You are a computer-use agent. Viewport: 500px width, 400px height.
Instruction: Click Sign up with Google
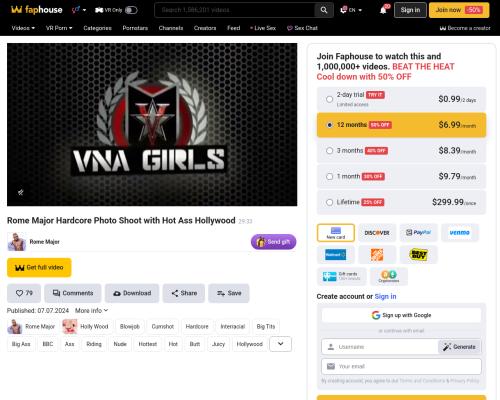pyautogui.click(x=401, y=315)
